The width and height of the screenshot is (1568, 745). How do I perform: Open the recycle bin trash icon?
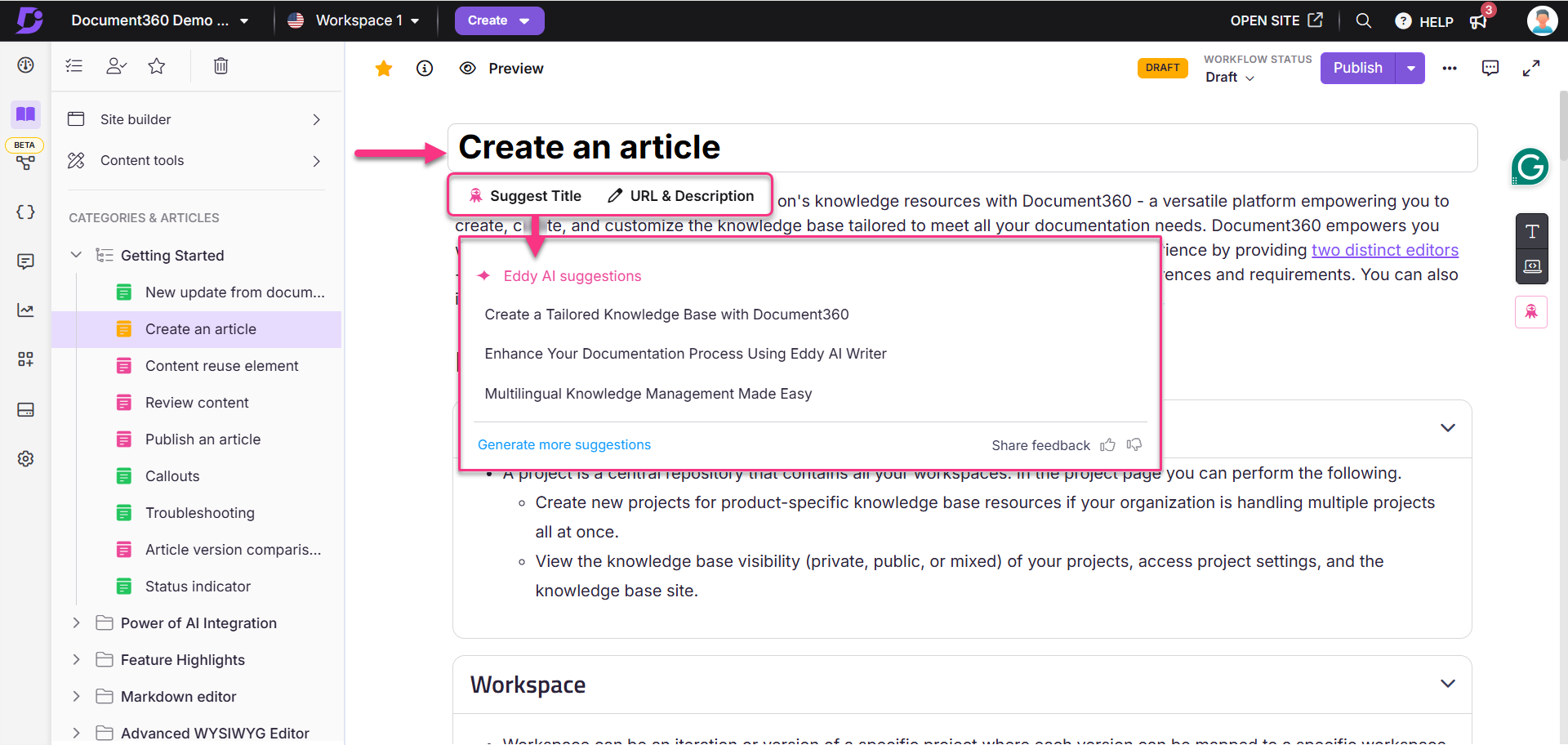(x=220, y=66)
